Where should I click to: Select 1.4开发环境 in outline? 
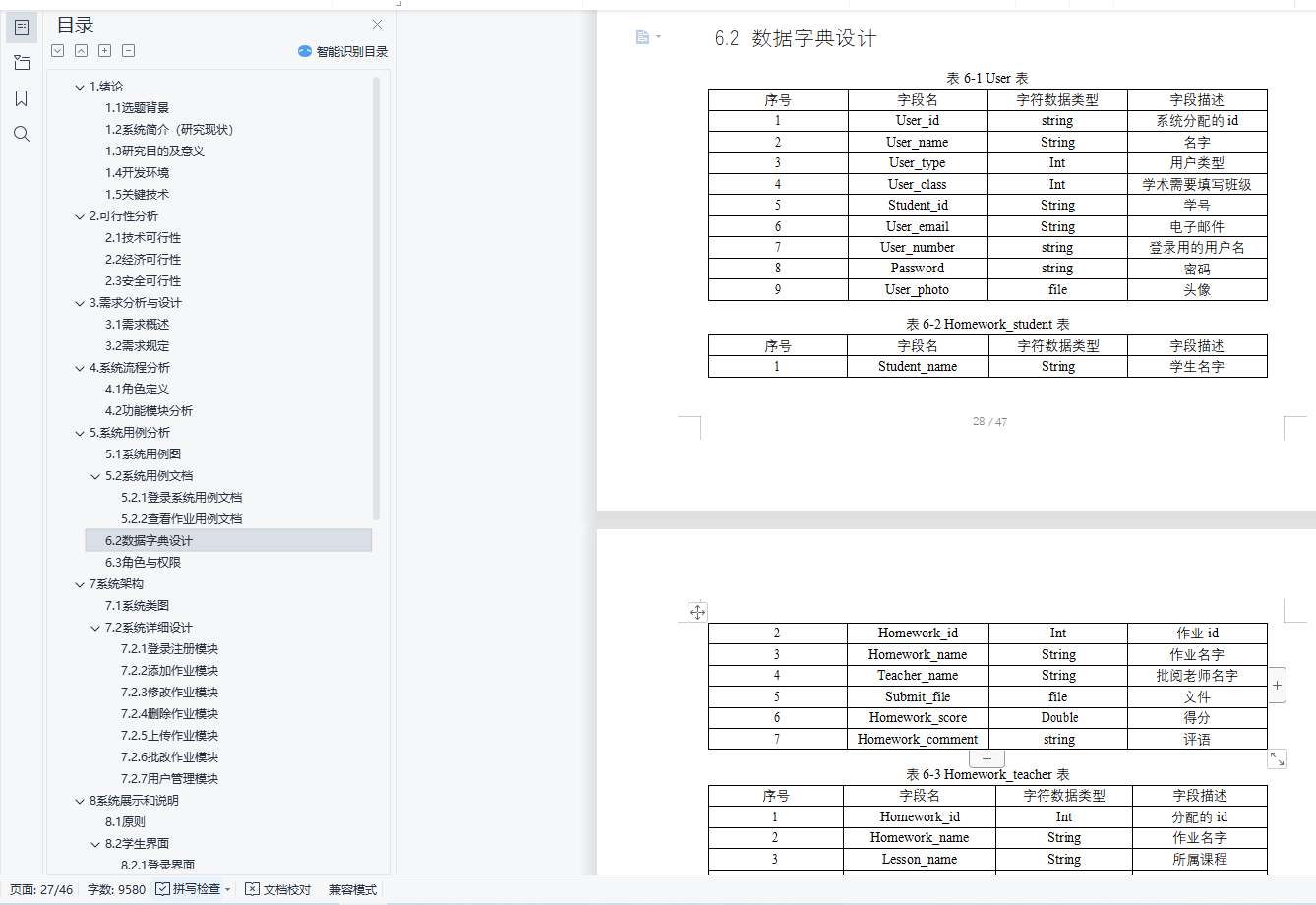(137, 173)
